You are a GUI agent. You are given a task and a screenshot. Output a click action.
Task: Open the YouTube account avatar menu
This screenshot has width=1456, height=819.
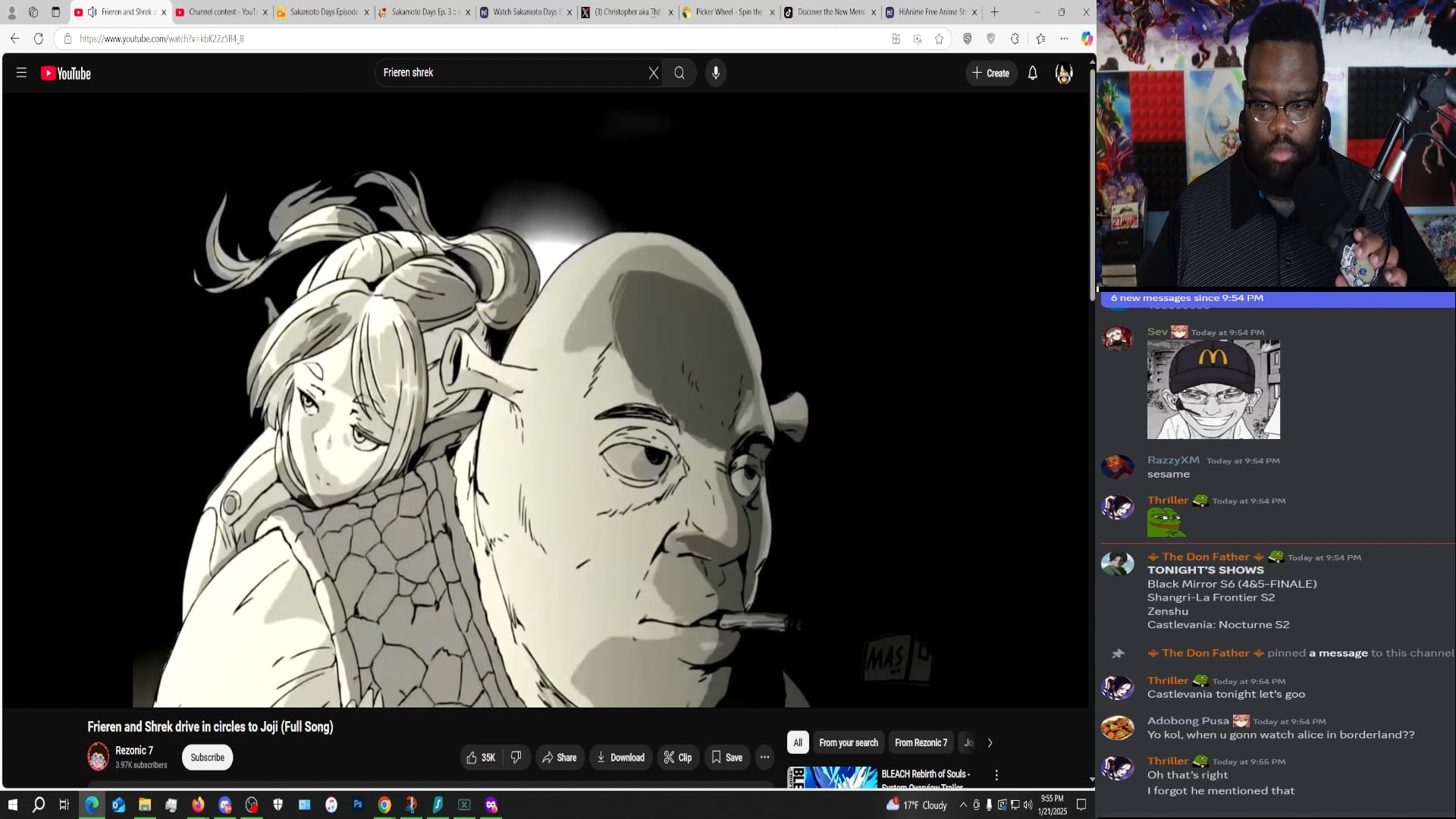[1064, 74]
